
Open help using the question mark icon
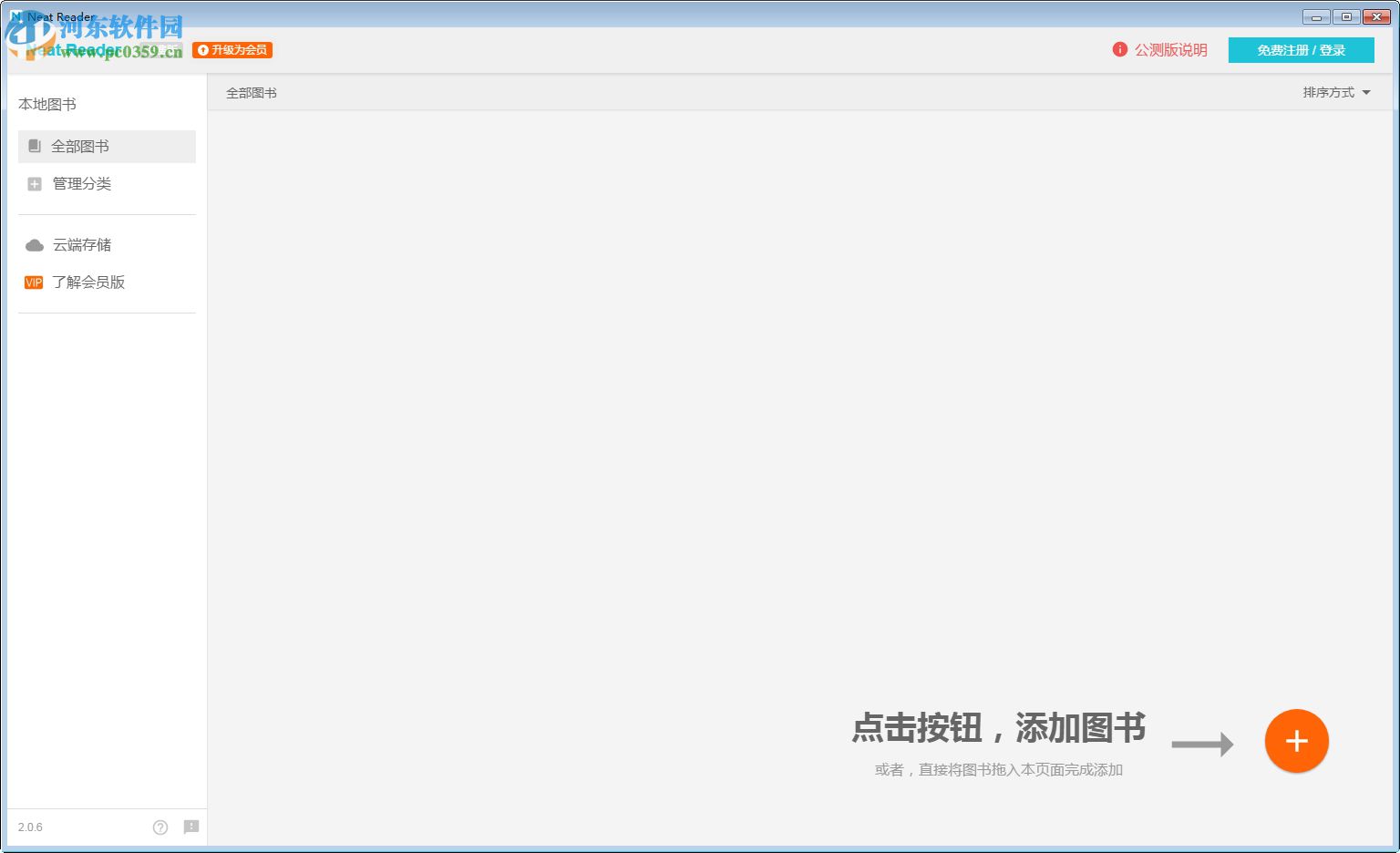coord(160,827)
